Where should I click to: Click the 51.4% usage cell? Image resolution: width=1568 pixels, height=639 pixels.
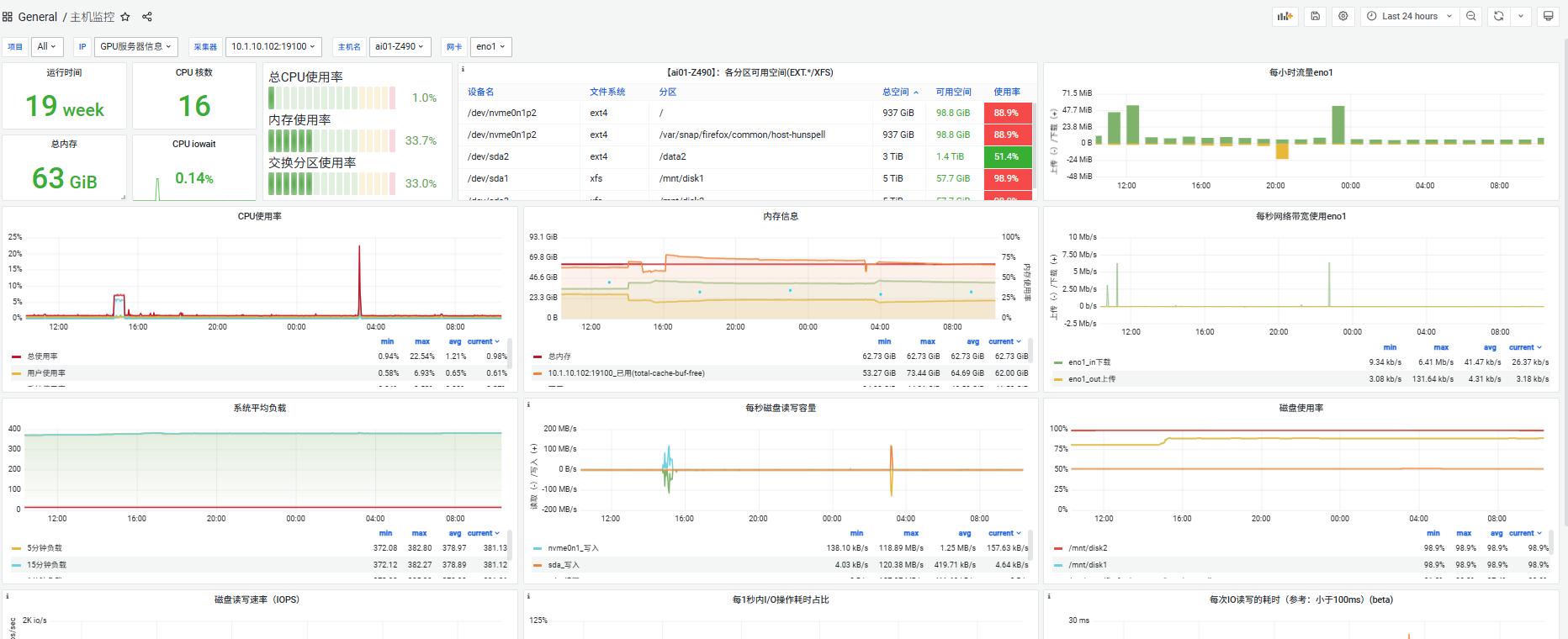click(1006, 156)
